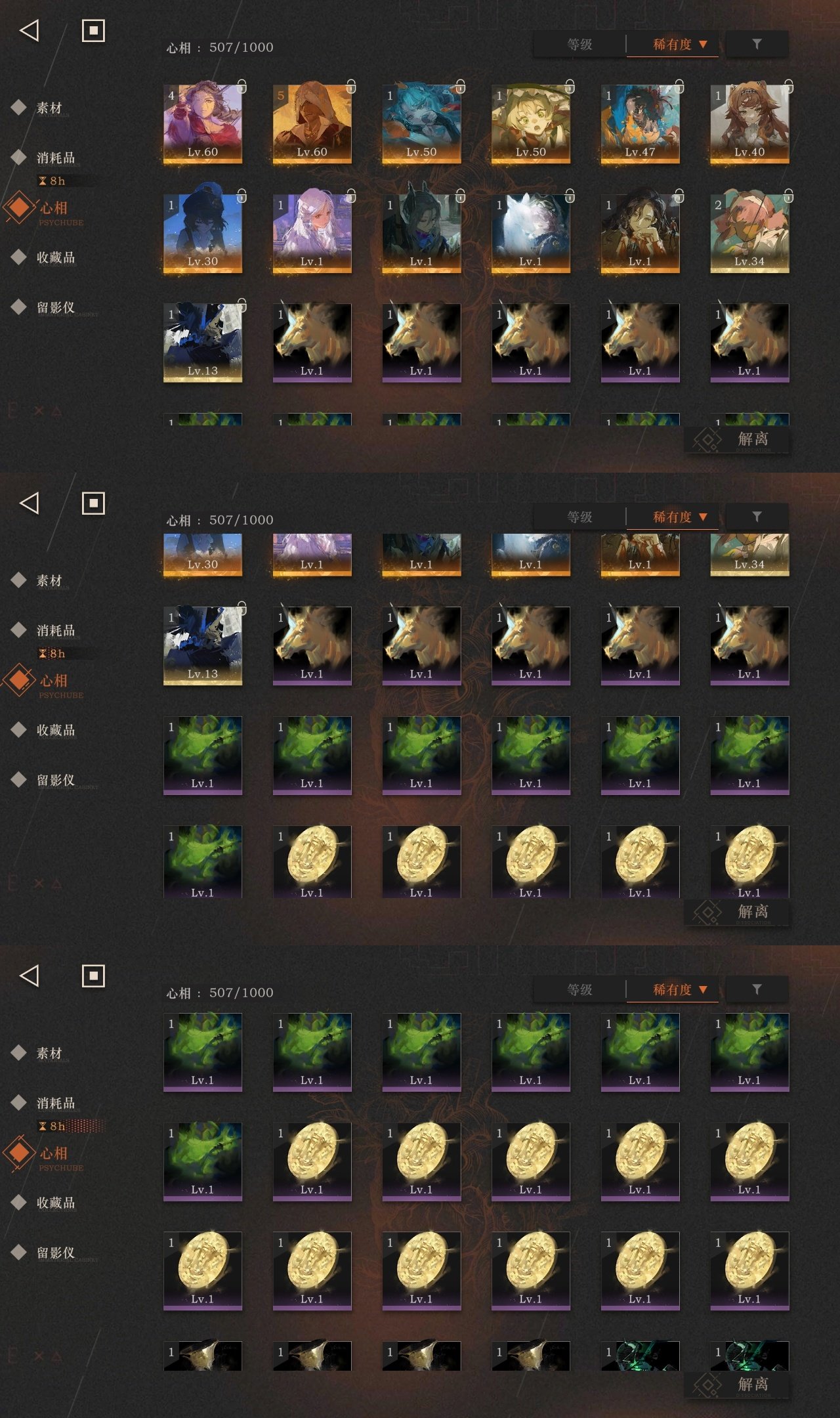Sort by 等级 in the bottom screen
840x1418 pixels.
click(579, 989)
